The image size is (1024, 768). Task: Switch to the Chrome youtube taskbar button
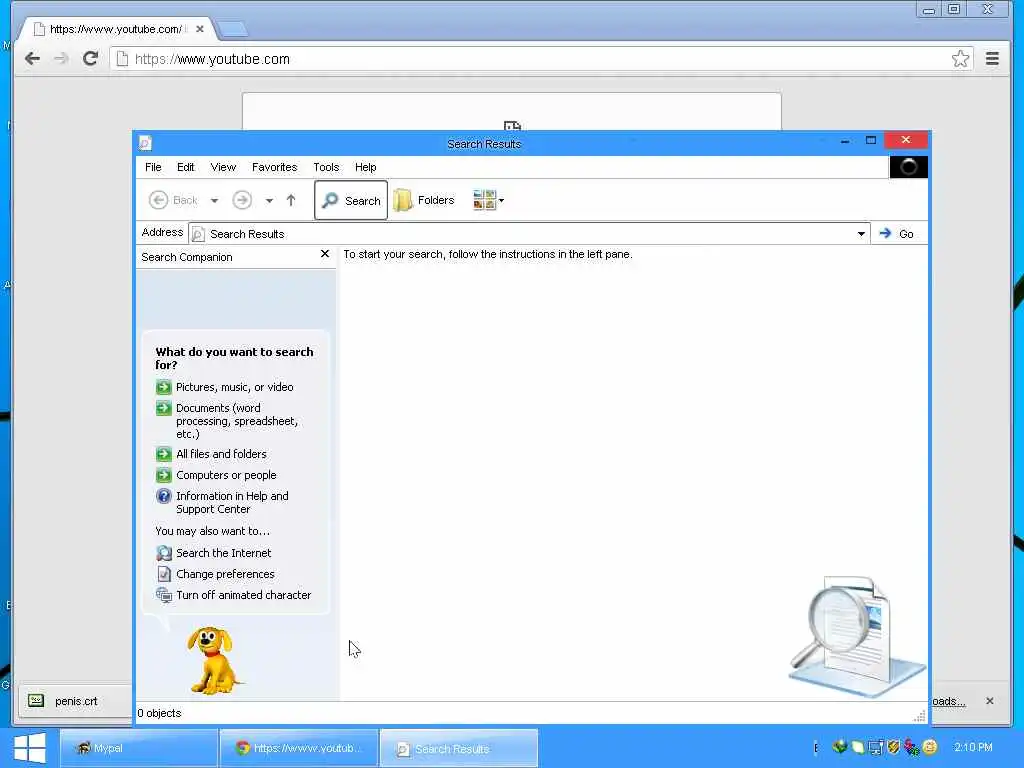click(299, 748)
